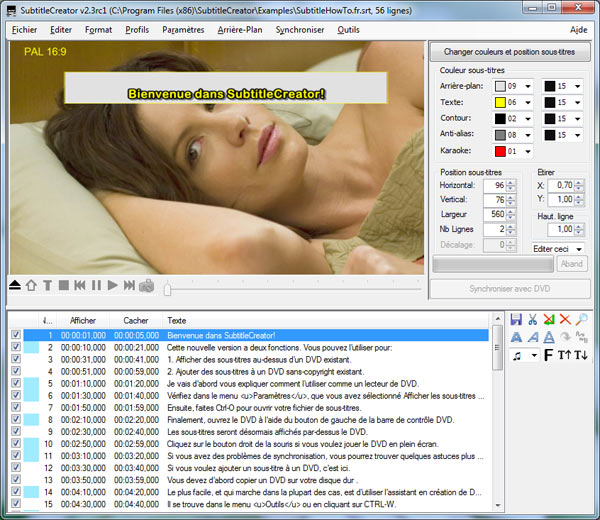This screenshot has height=520, width=600.
Task: Open the 'Editer ceci' dropdown
Action: pyautogui.click(x=579, y=249)
